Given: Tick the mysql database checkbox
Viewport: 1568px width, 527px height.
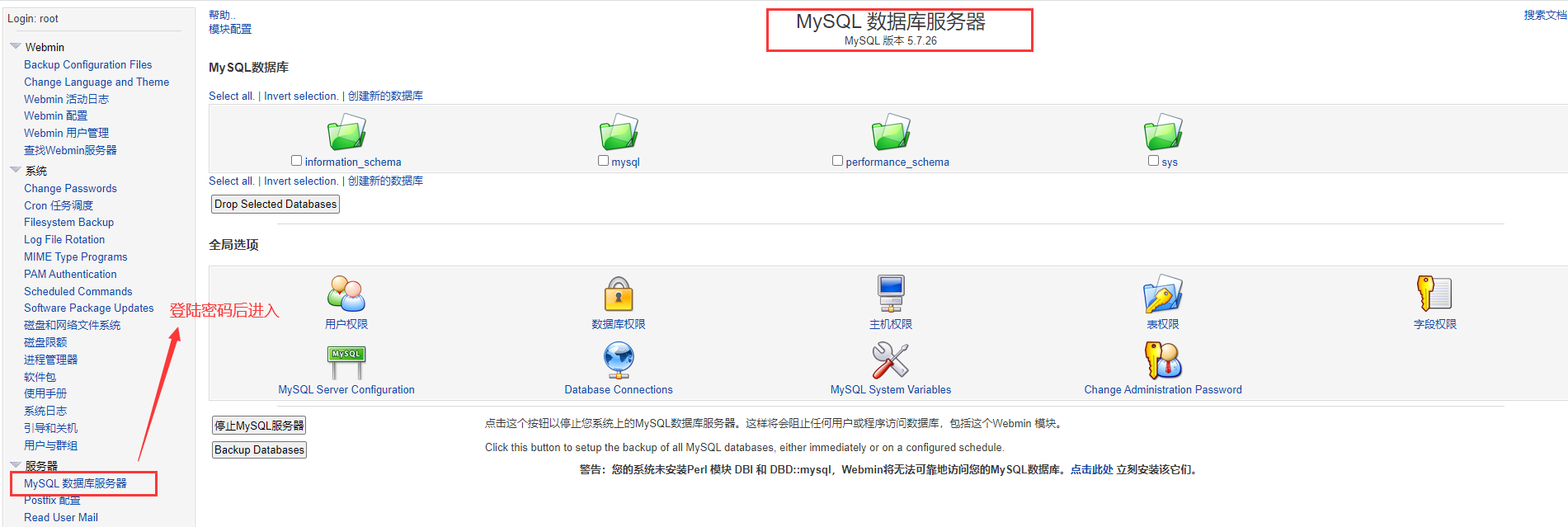Looking at the screenshot, I should [603, 161].
